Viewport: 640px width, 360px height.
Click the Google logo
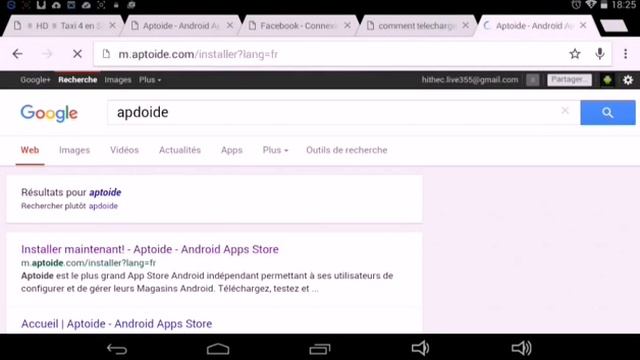pyautogui.click(x=49, y=113)
